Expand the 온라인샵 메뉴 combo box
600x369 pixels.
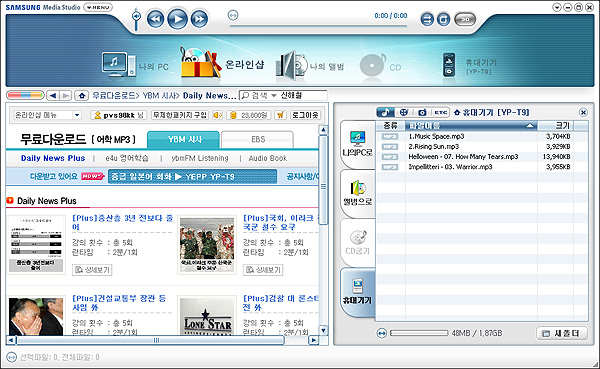coord(77,115)
